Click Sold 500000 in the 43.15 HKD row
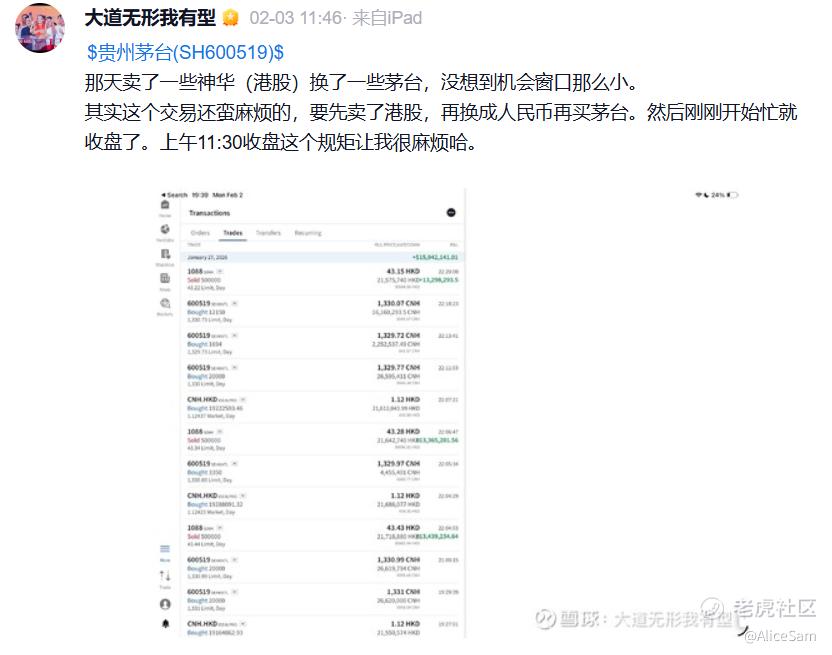The image size is (832, 655). [x=204, y=280]
